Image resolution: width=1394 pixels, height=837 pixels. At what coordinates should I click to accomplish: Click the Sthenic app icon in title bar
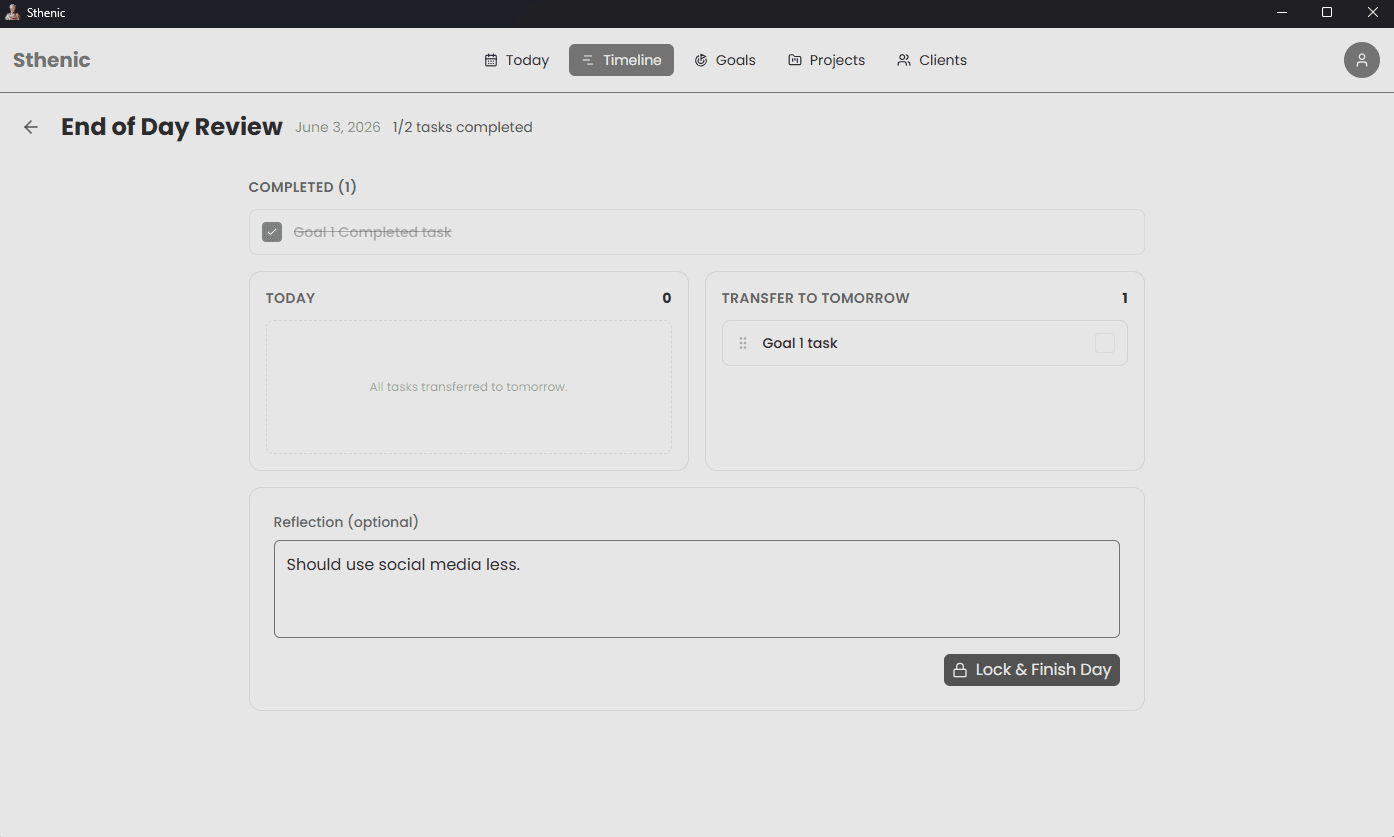(13, 13)
